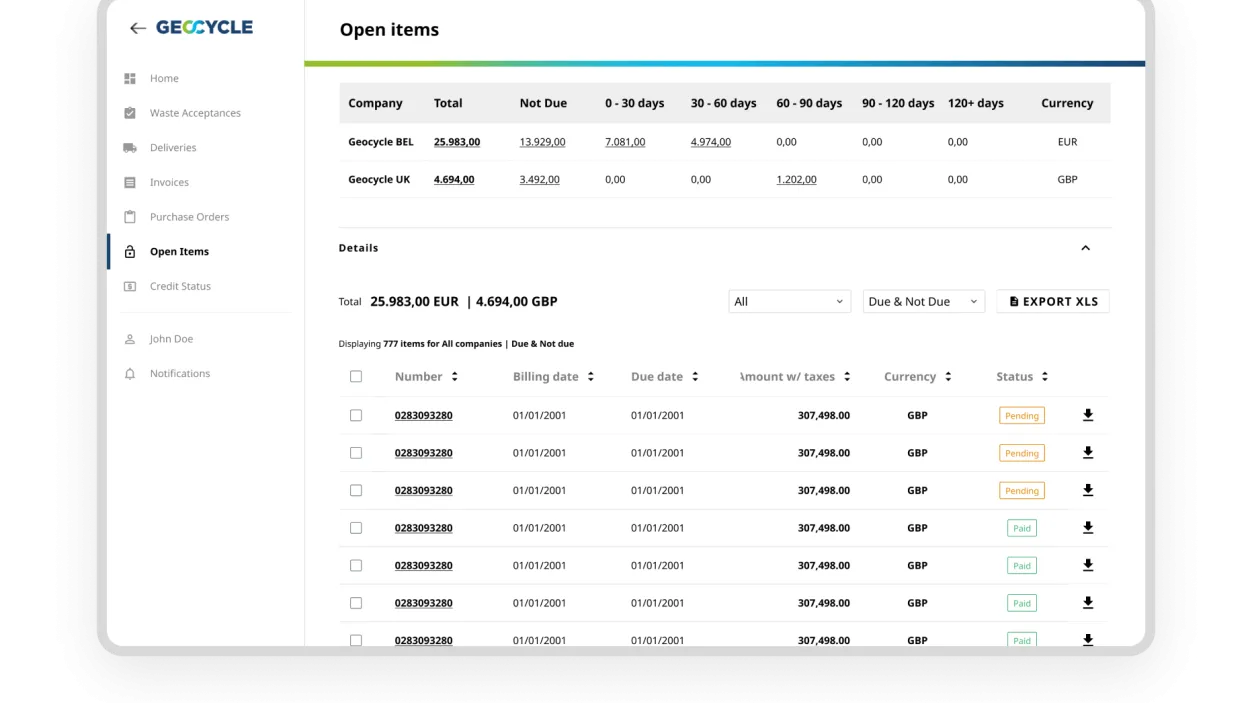Open the Due & Not Due dropdown
Viewport: 1250px width, 703px height.
coord(923,301)
